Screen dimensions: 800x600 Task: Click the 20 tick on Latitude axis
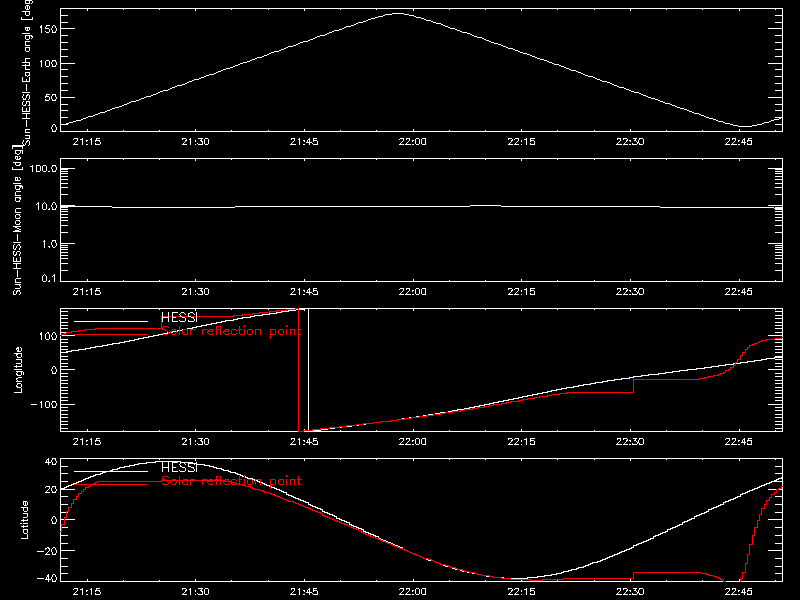point(51,489)
